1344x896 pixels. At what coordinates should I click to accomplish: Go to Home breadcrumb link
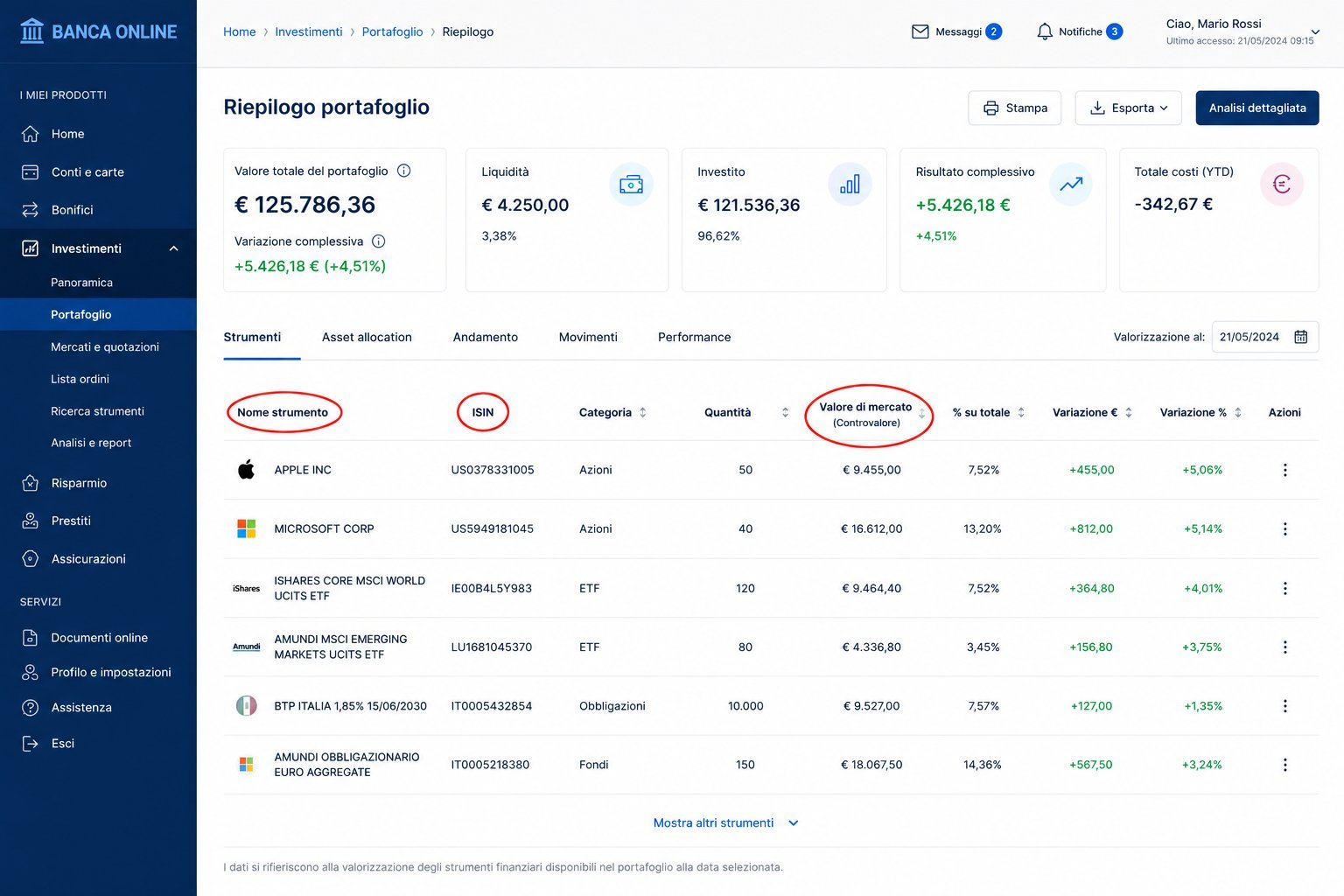point(240,31)
